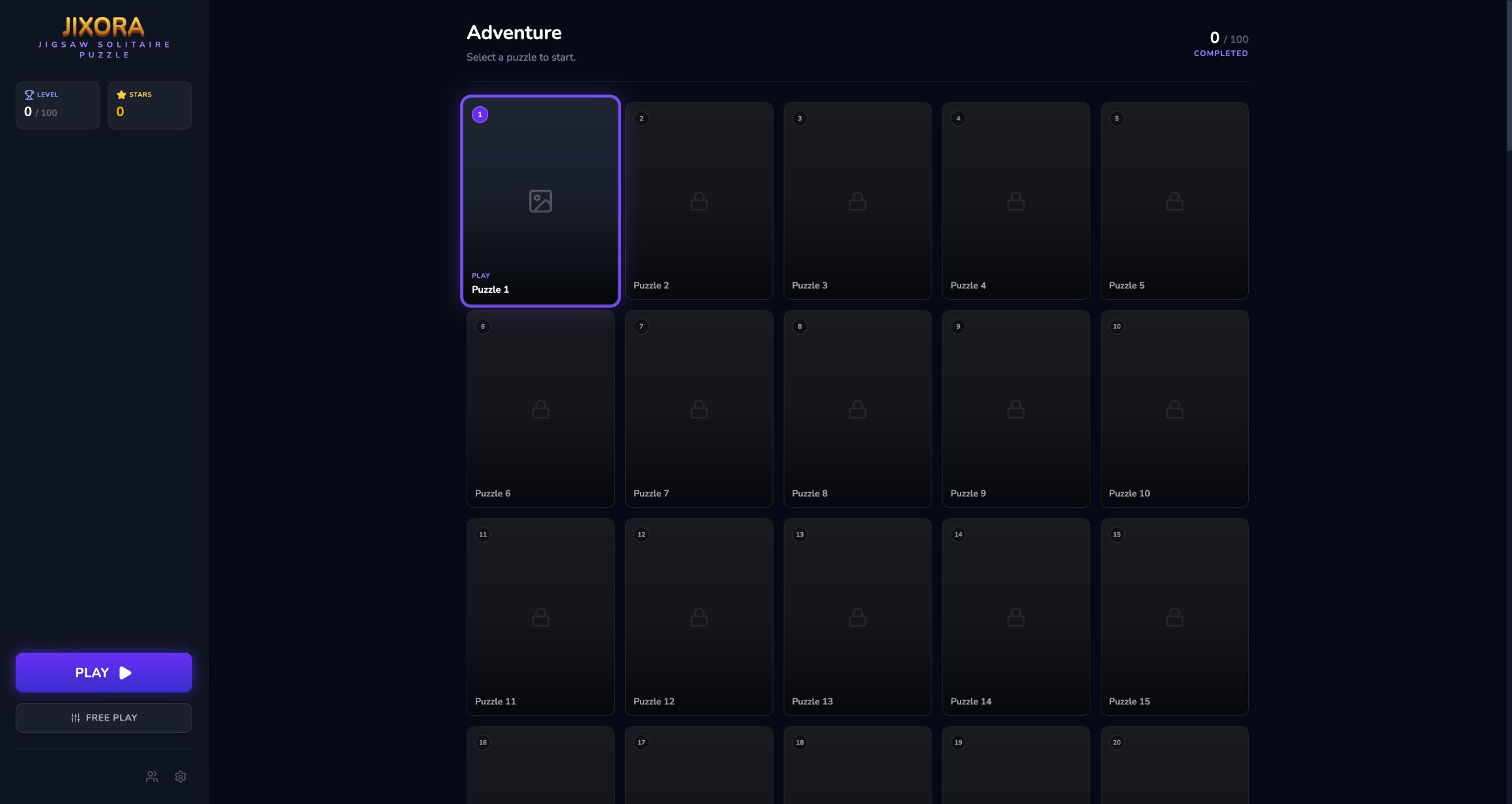Click the page vertical scrollbar
Viewport: 1512px width, 804px height.
pos(1509,76)
